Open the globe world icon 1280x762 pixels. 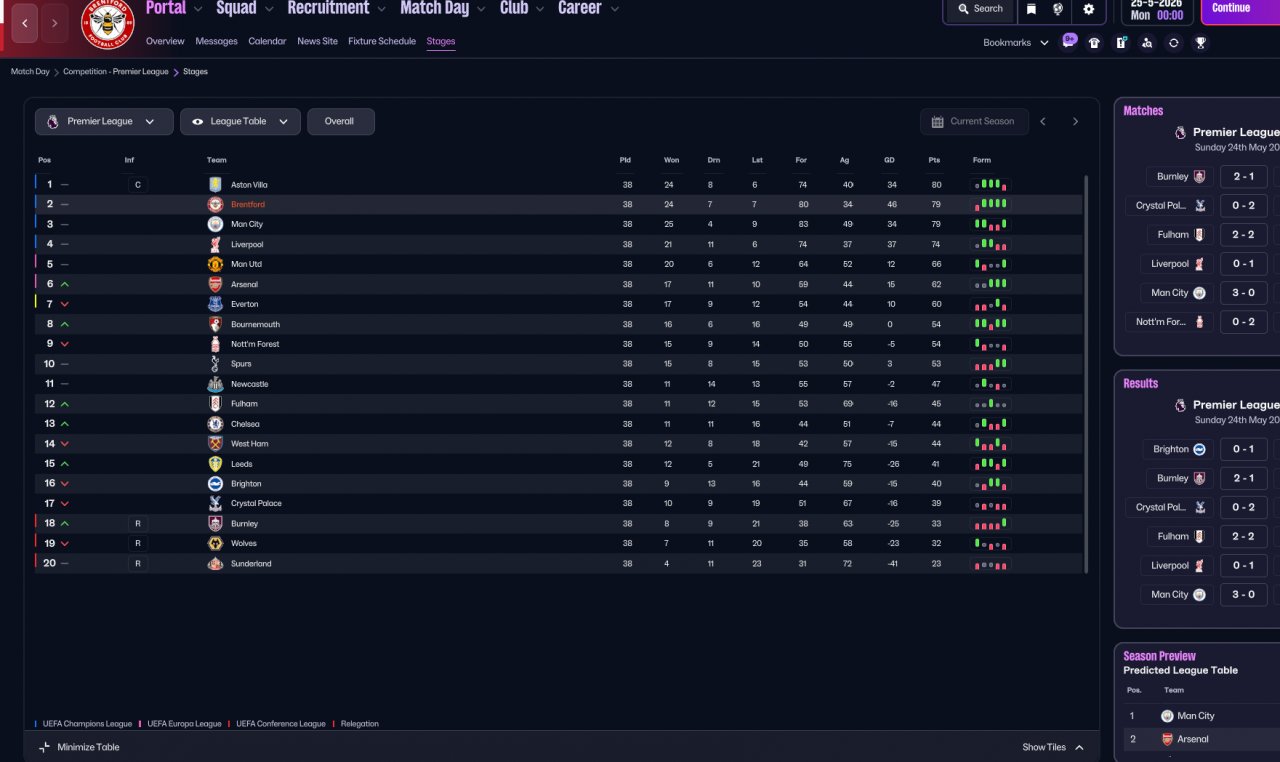(x=1058, y=9)
